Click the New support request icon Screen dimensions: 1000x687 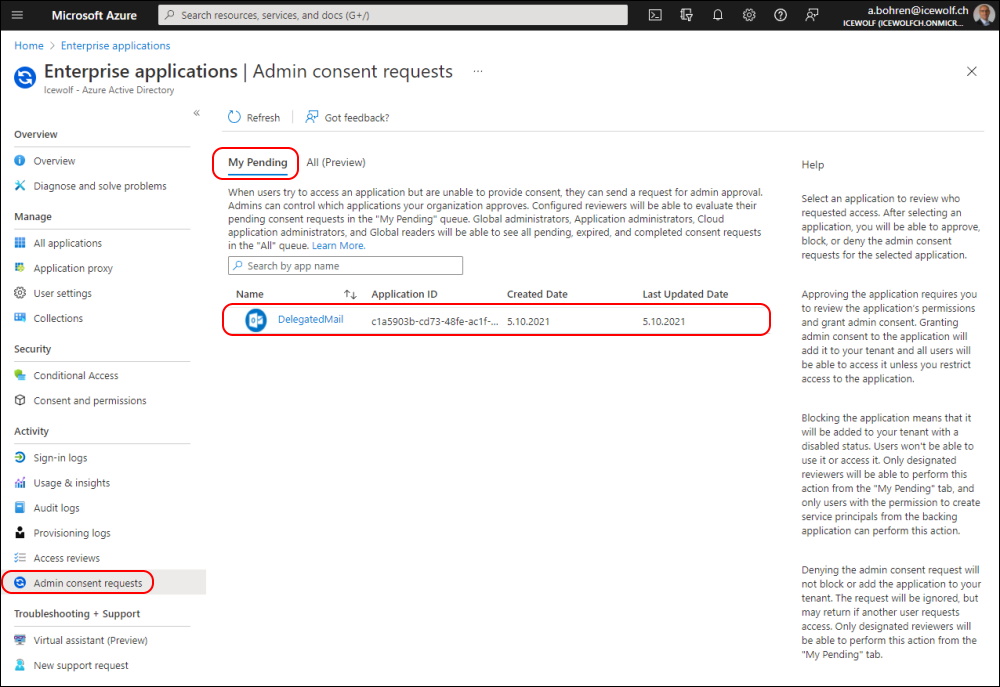[20, 665]
